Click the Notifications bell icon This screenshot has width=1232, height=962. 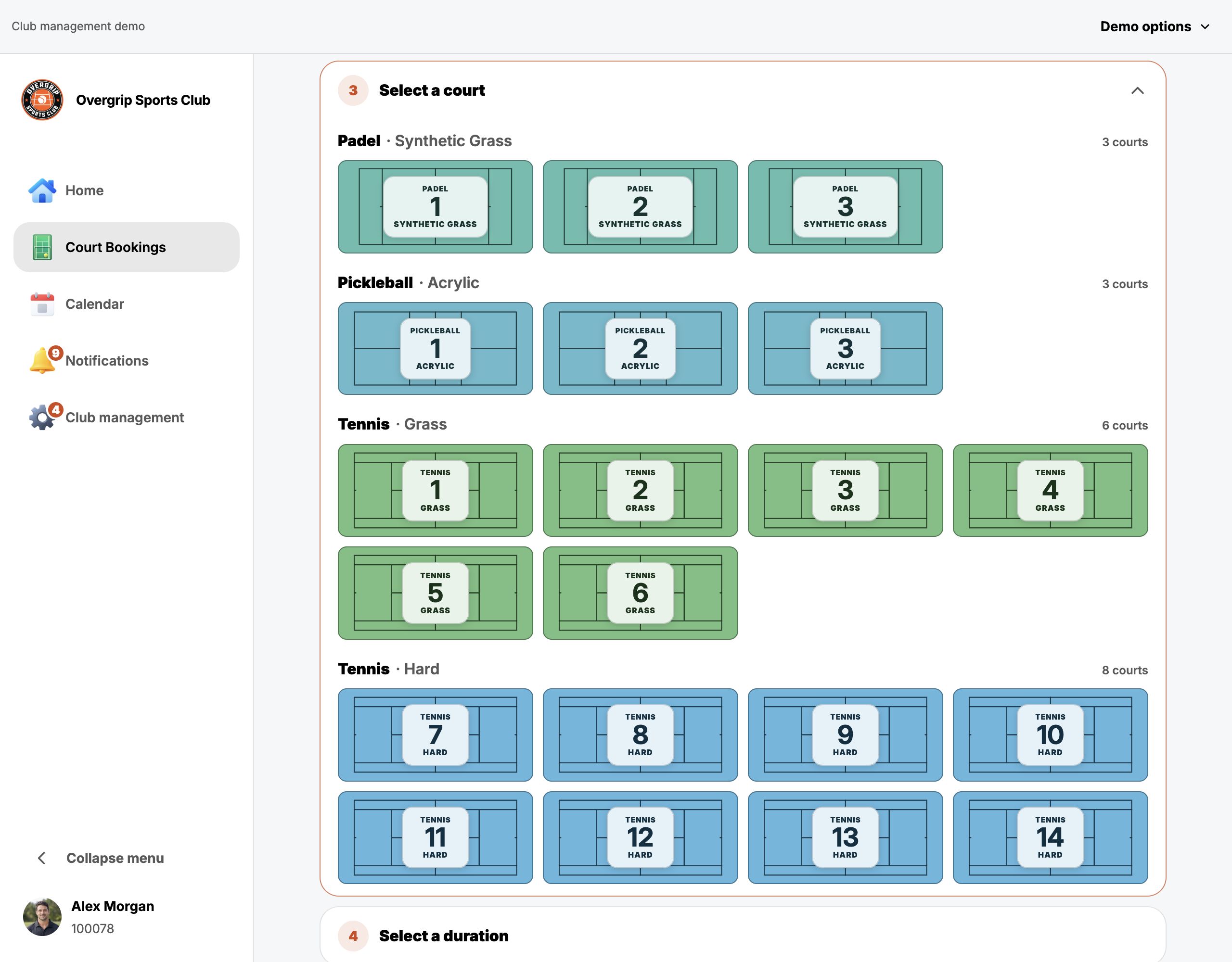click(42, 360)
